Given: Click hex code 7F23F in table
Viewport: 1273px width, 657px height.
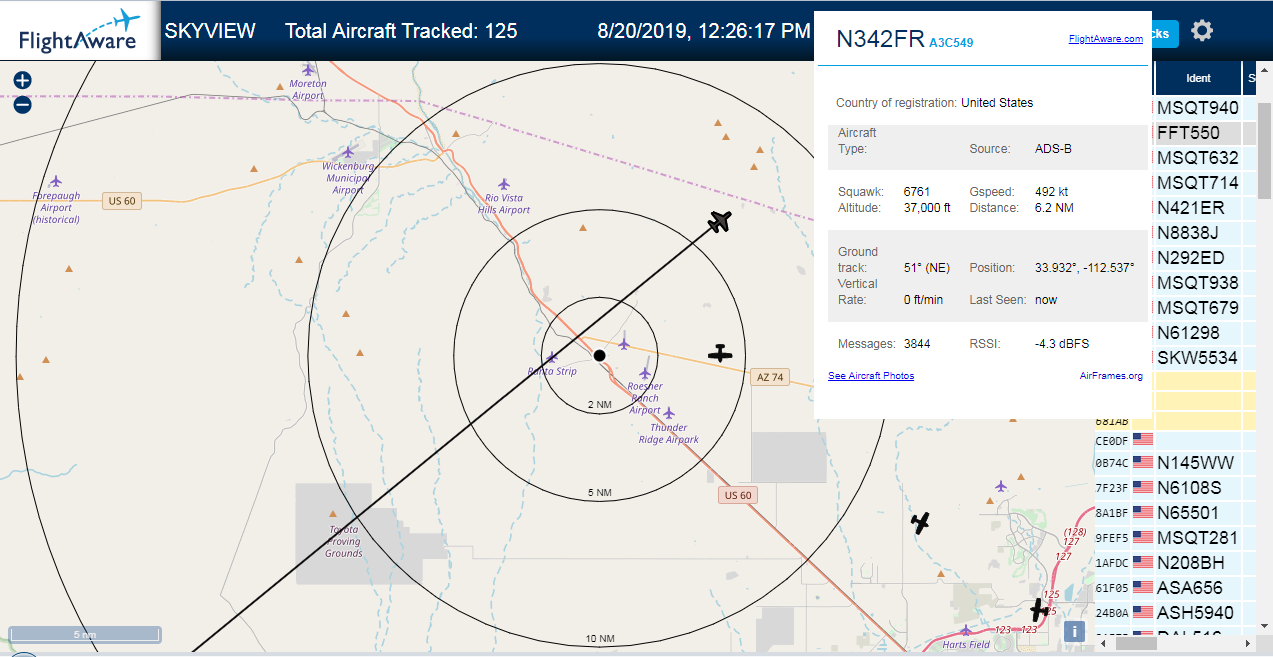Looking at the screenshot, I should 1112,488.
